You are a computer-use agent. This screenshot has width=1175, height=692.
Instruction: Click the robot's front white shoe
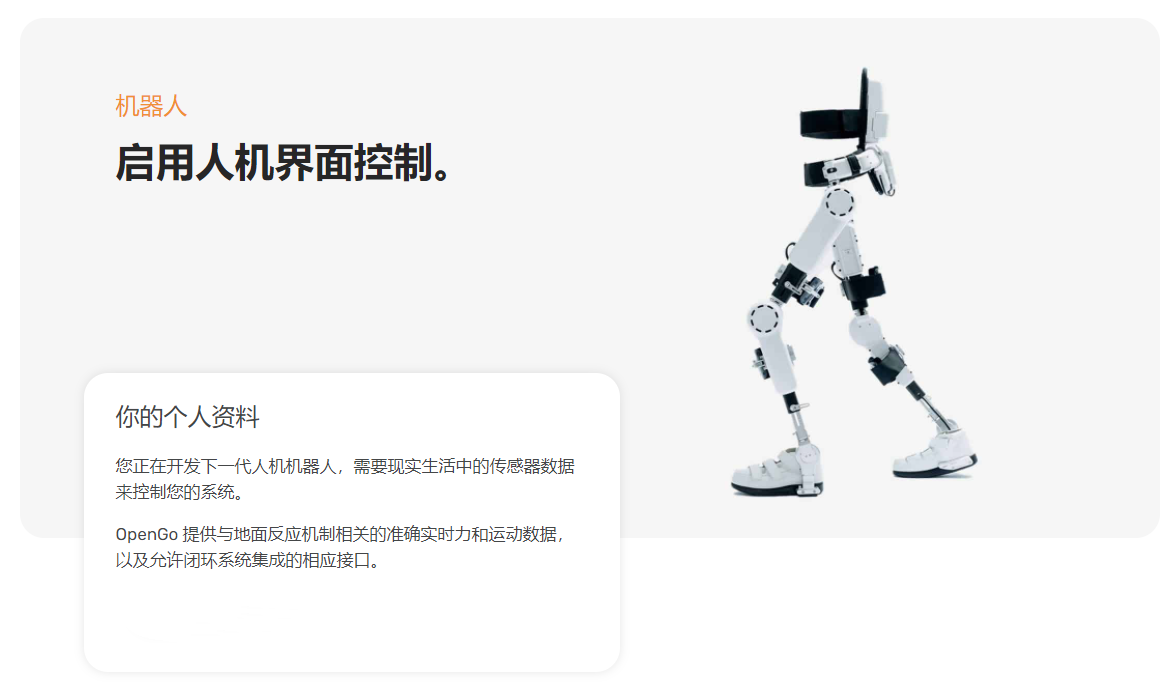pyautogui.click(x=776, y=471)
